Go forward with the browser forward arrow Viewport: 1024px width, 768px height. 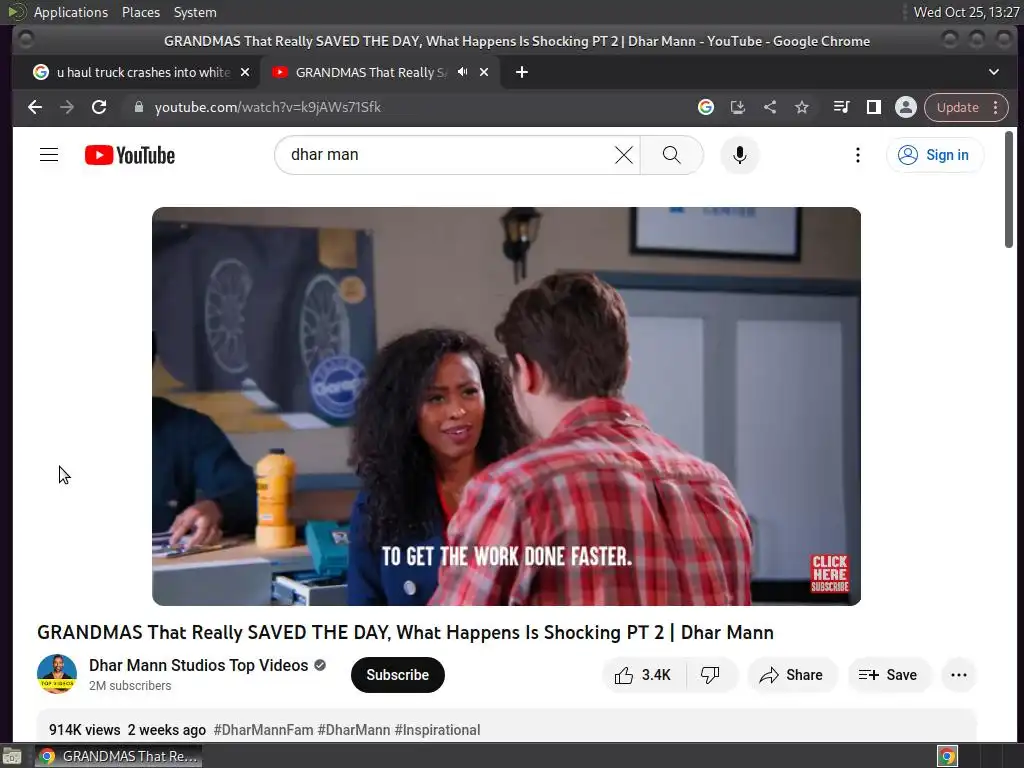pos(67,107)
